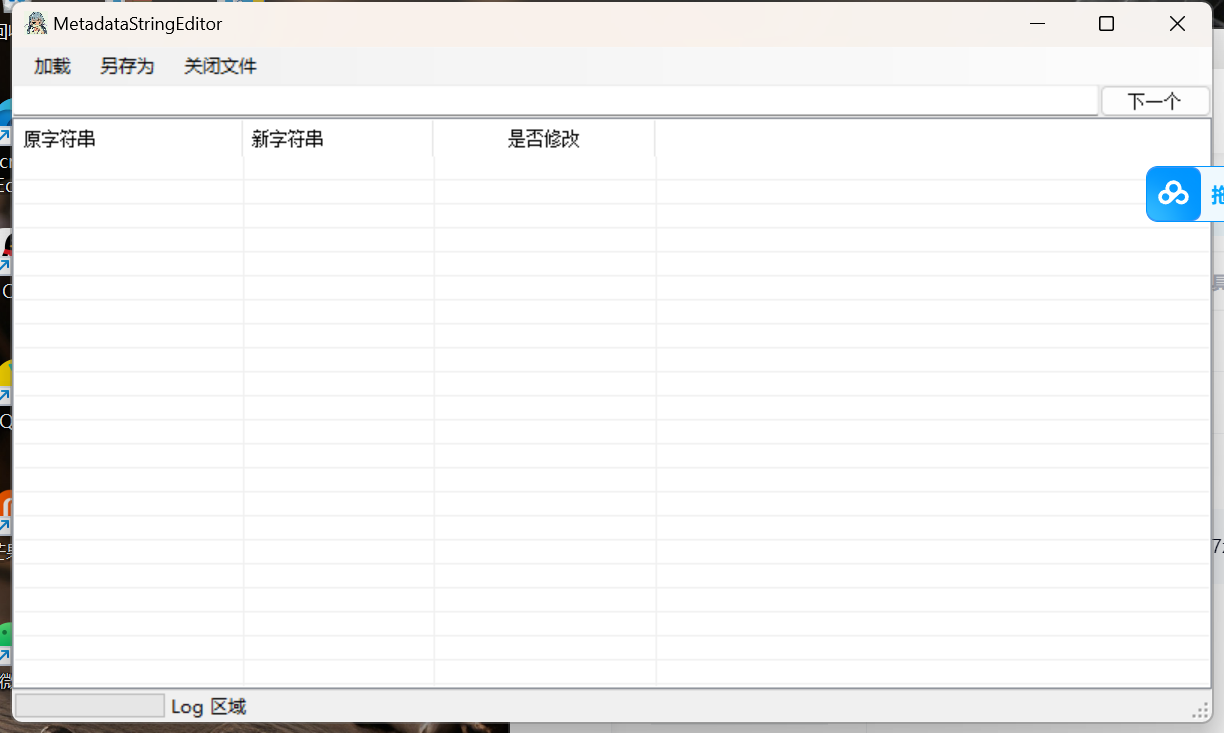
Task: Focus the search text field
Action: 556,101
